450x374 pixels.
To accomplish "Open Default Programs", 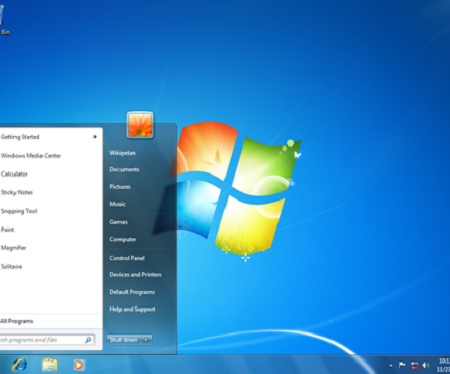I will pyautogui.click(x=132, y=292).
